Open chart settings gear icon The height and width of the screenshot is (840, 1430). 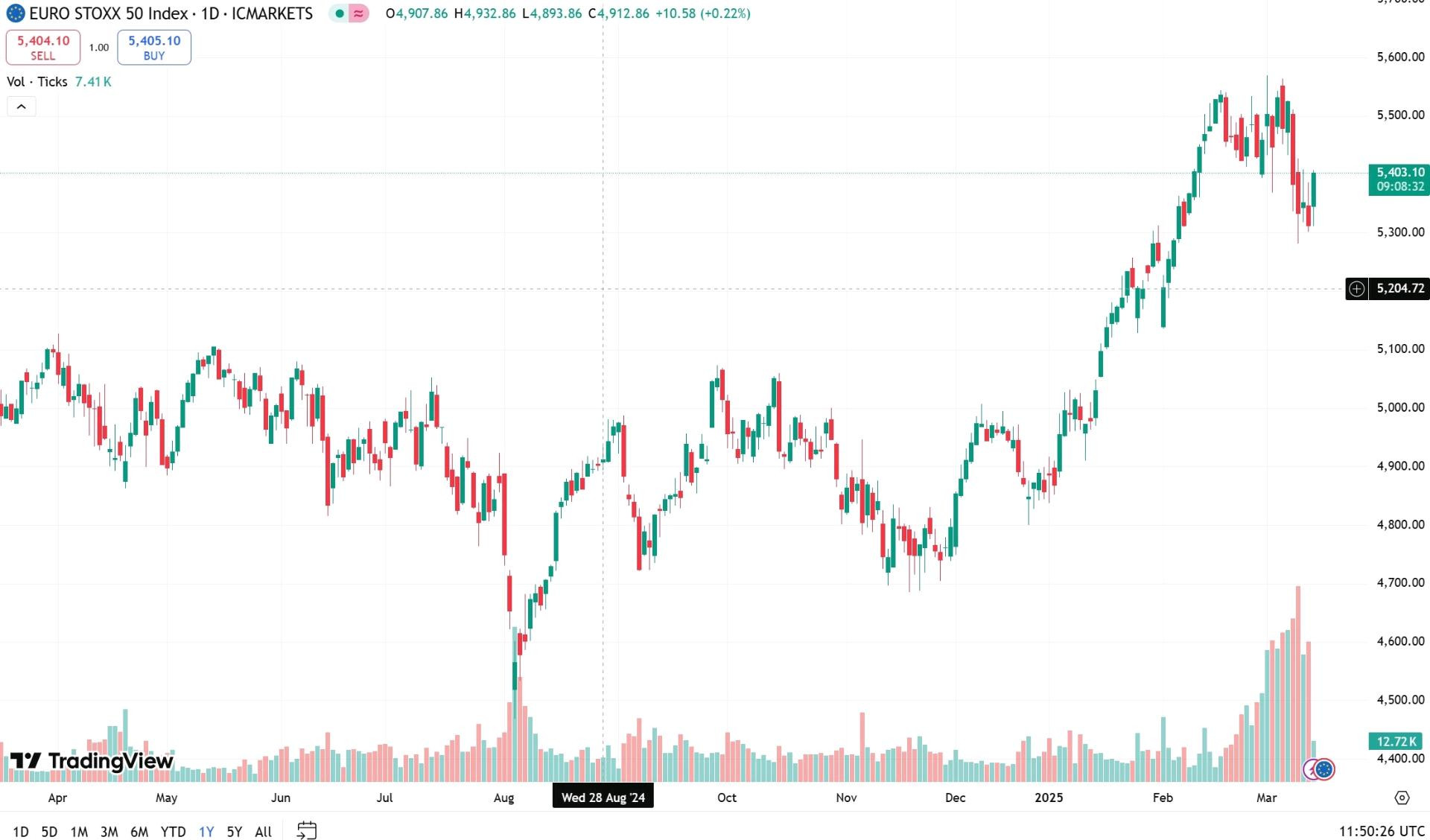point(1402,798)
